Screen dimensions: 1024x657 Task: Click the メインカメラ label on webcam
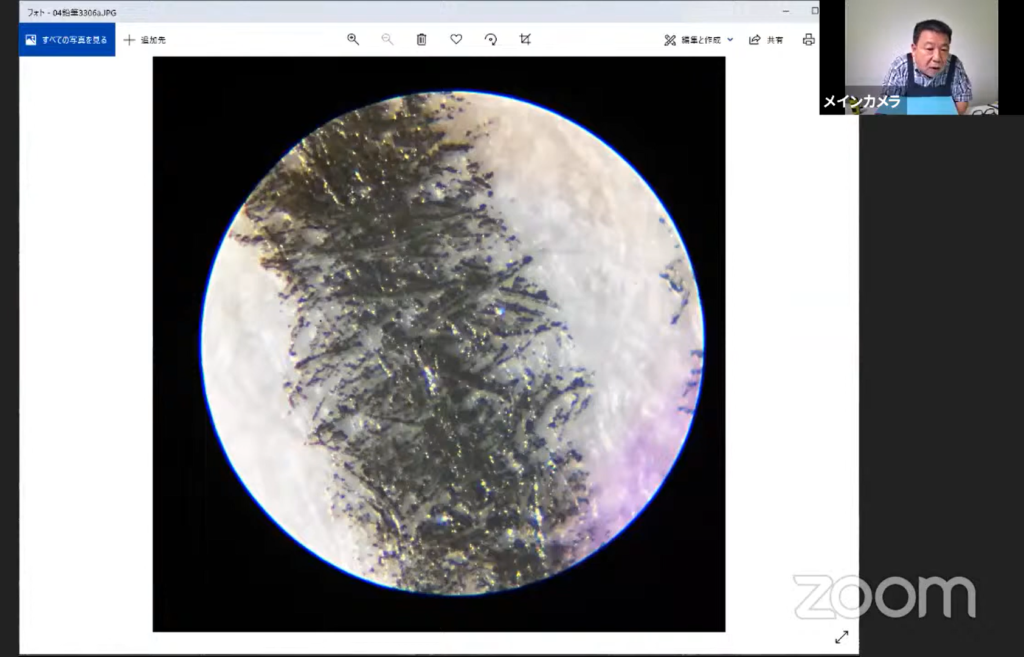tap(861, 102)
